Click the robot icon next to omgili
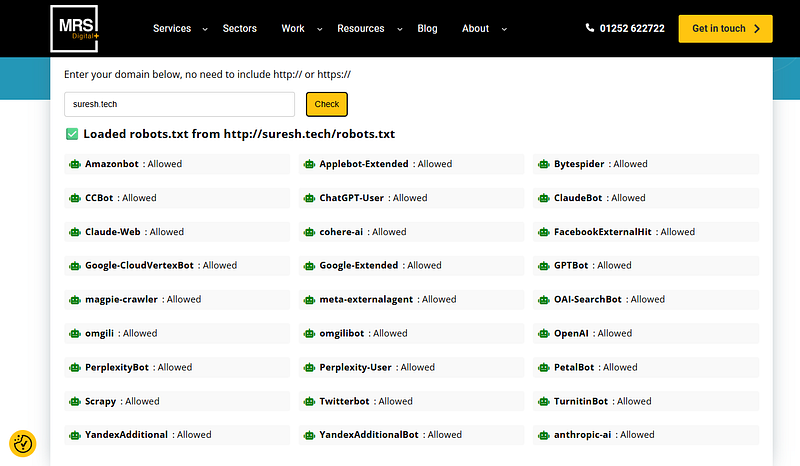The height and width of the screenshot is (466, 800). tap(75, 334)
